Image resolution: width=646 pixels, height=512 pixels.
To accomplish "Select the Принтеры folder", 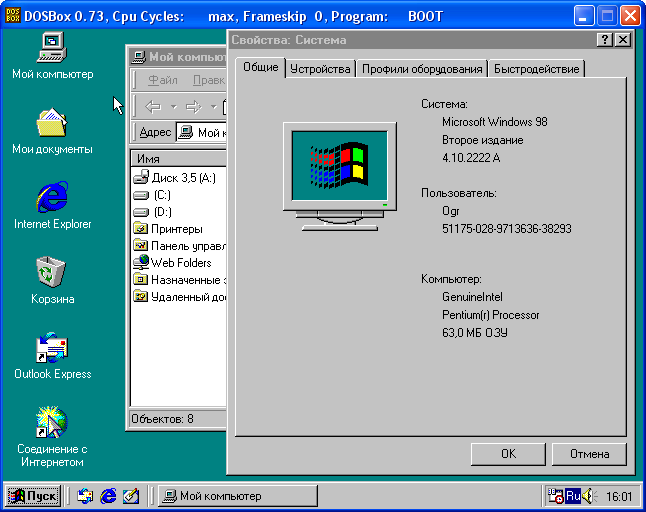I will [168, 229].
